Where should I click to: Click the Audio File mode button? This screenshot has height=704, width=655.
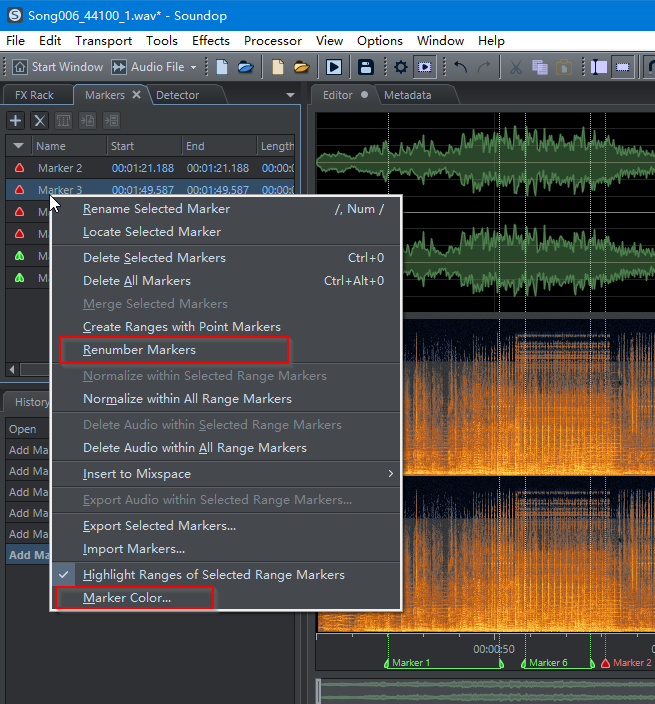[148, 67]
